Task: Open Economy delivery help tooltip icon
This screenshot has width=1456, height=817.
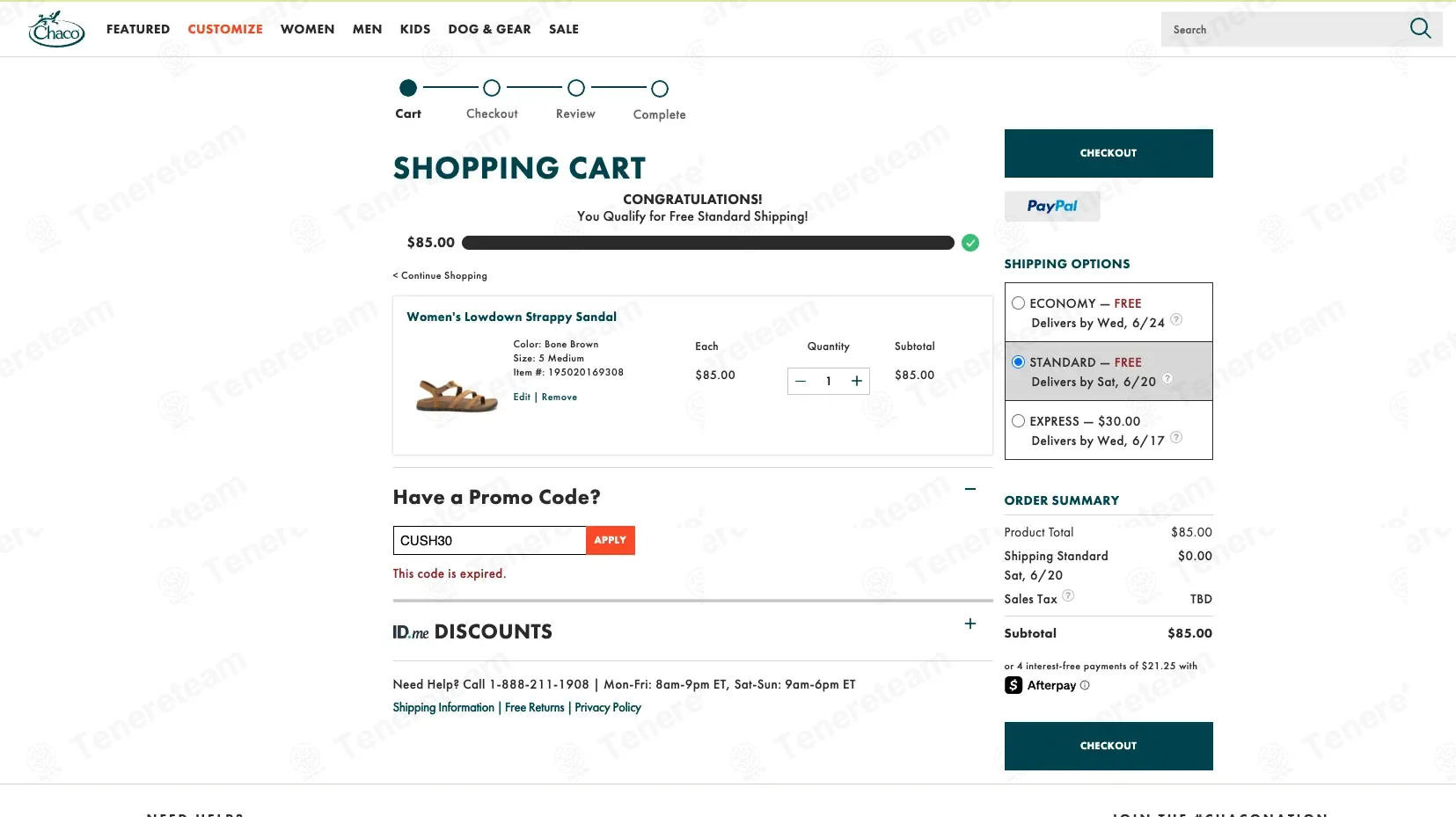Action: click(x=1176, y=320)
